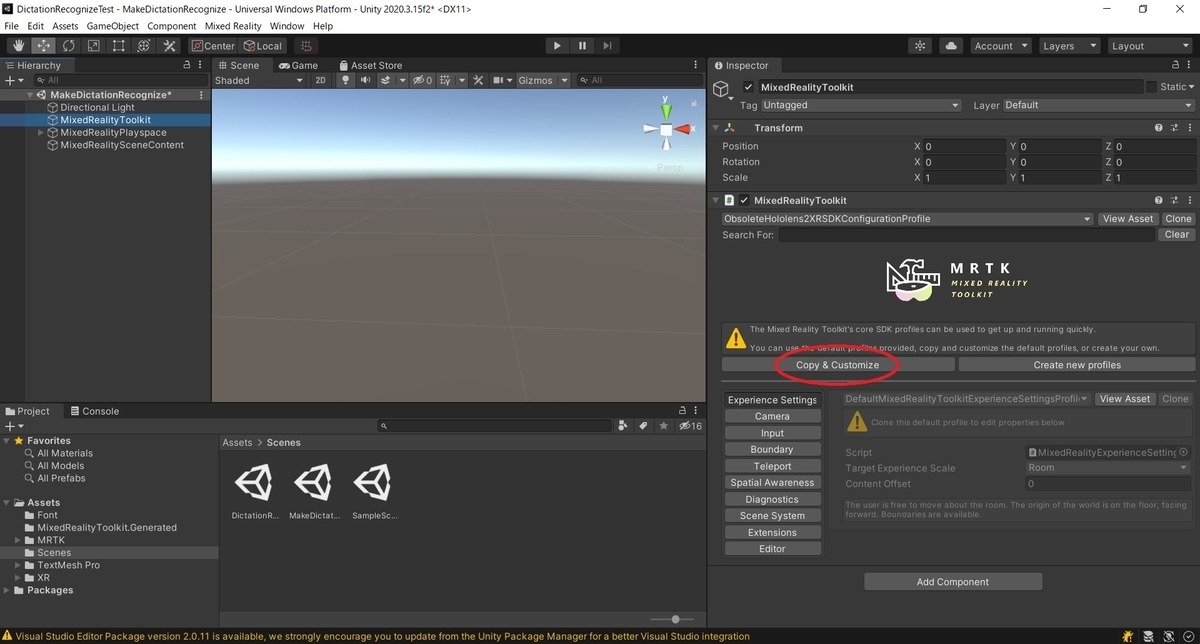
Task: Toggle hidden packages visibility count
Action: click(x=690, y=426)
